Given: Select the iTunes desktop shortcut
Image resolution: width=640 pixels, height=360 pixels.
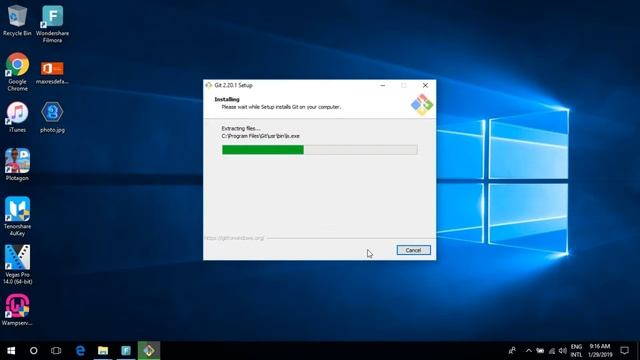Looking at the screenshot, I should click(17, 117).
